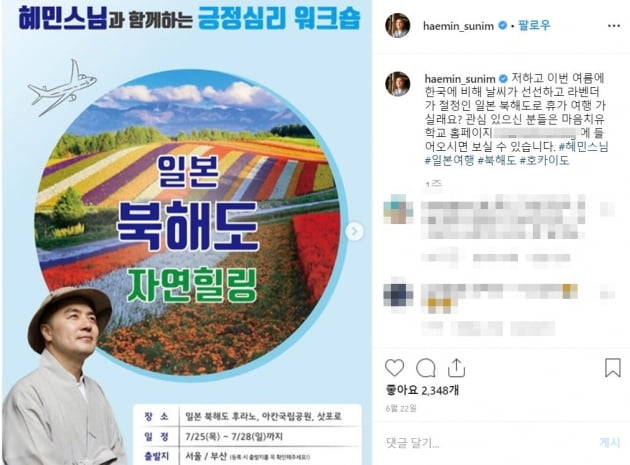Screen dimensions: 630x465
Task: Go to next image with carousel arrow
Action: point(354,231)
